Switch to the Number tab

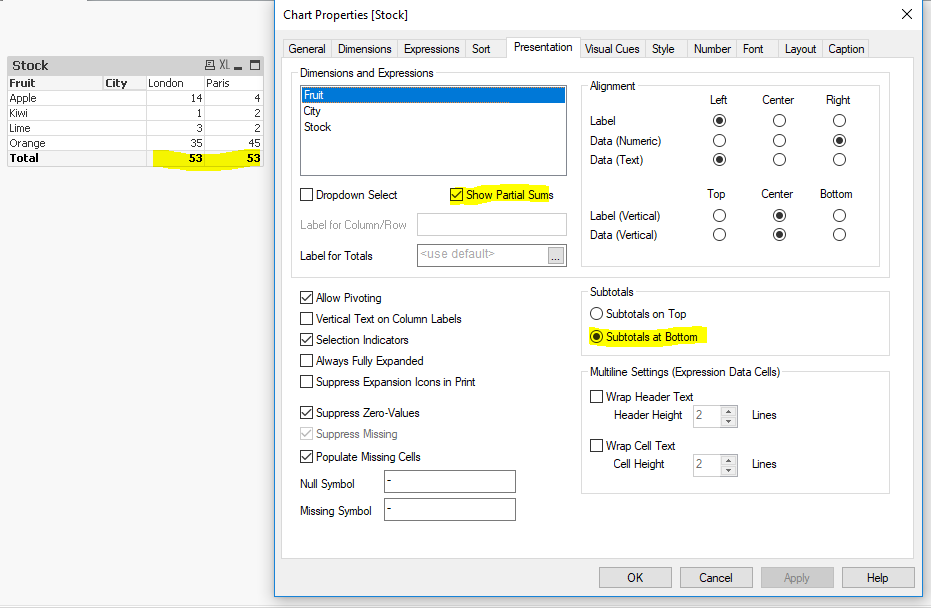click(712, 49)
